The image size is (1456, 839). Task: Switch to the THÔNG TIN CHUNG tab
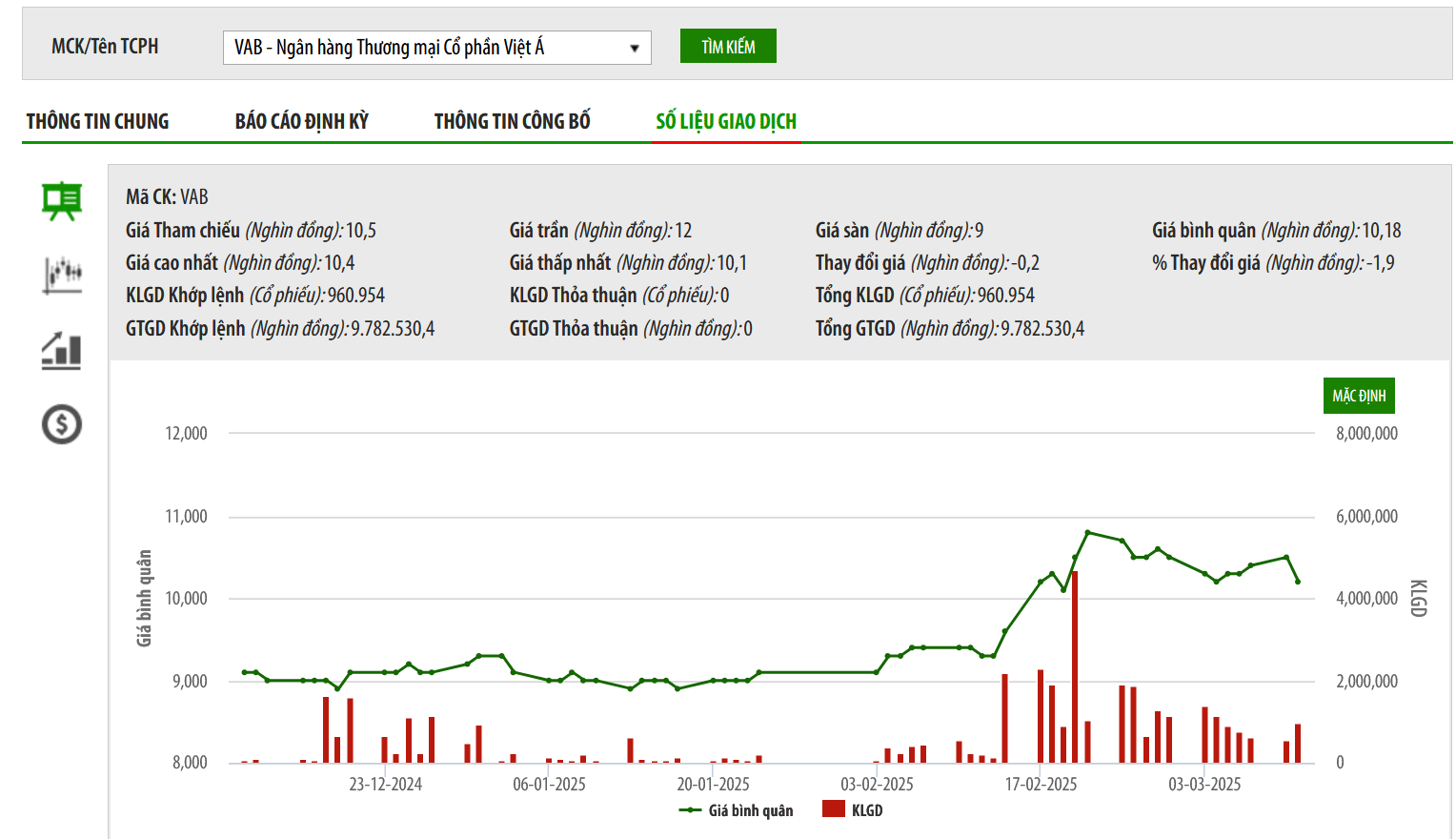pyautogui.click(x=97, y=122)
